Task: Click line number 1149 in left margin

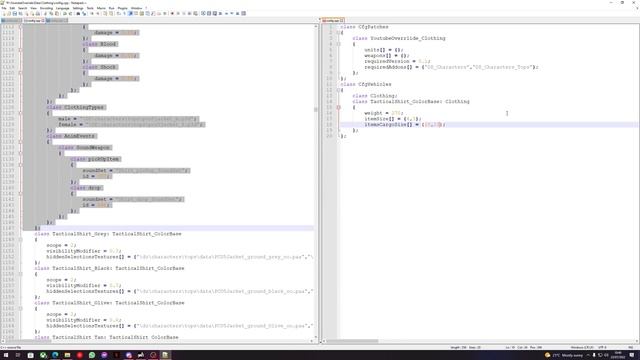Action: tap(8, 240)
